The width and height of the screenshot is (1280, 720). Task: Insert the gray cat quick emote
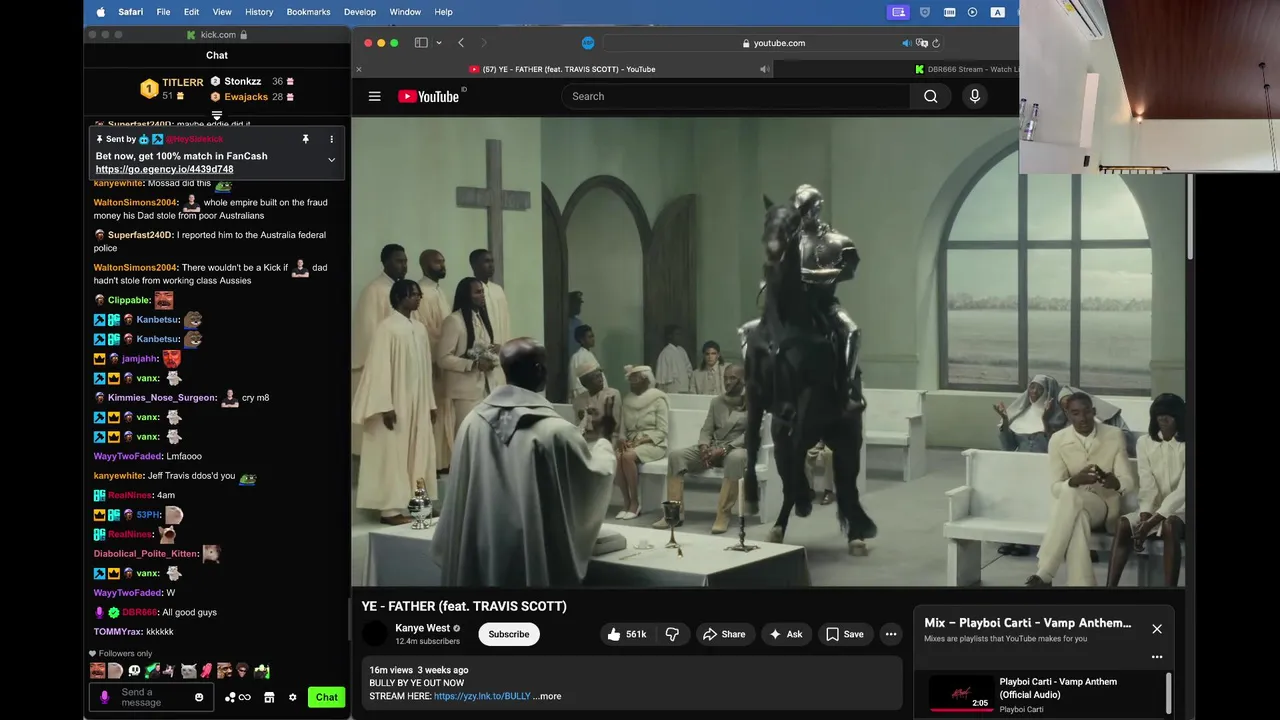pyautogui.click(x=189, y=671)
